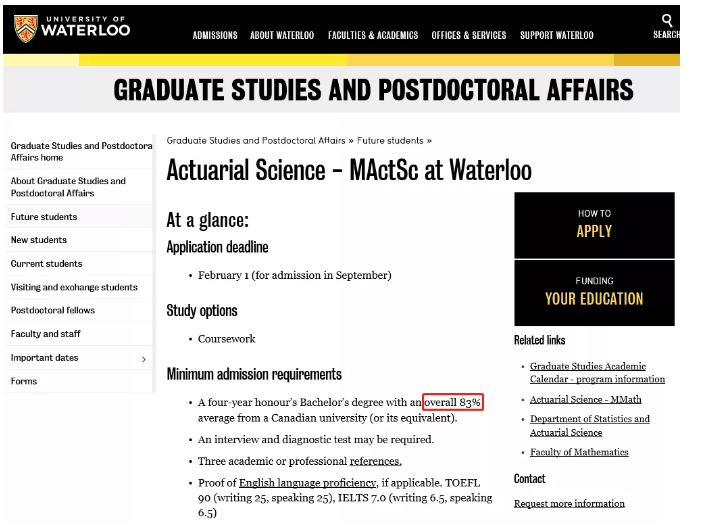Select Offices & Services in top navigation

pos(469,35)
